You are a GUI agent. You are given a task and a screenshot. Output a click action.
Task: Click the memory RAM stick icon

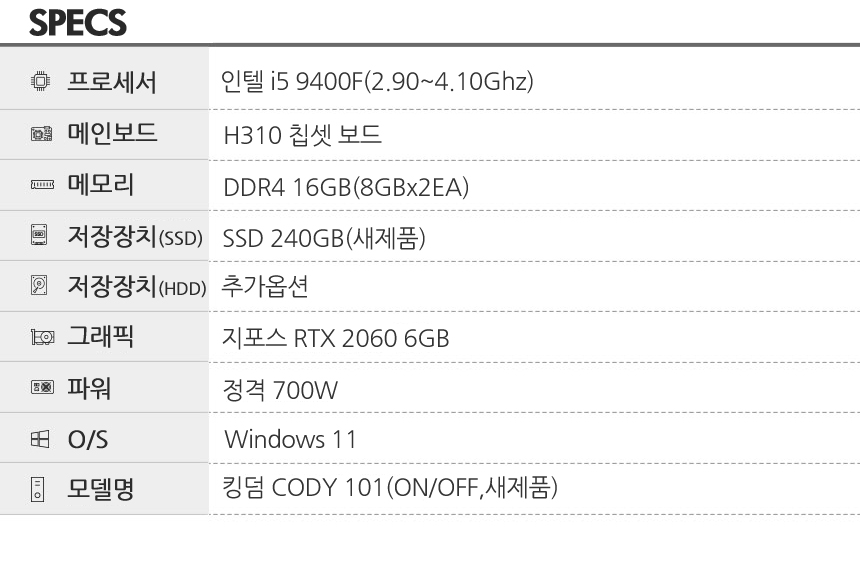click(x=42, y=185)
